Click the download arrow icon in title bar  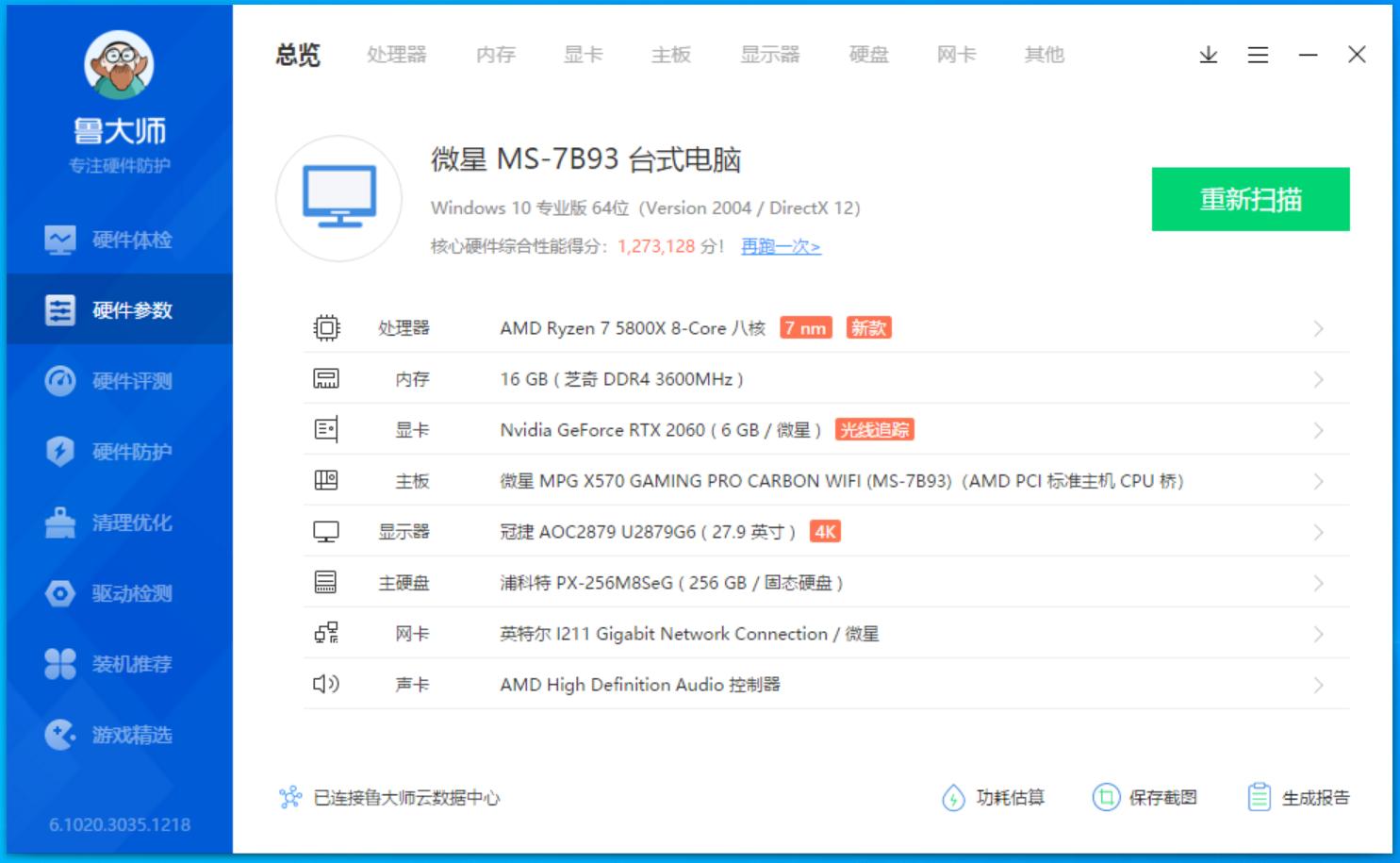pos(1207,55)
